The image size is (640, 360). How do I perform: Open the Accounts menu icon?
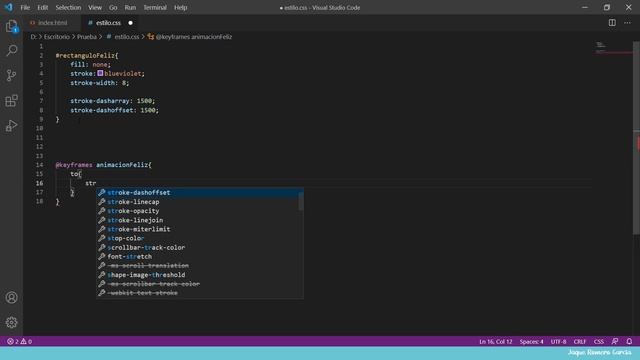11,298
